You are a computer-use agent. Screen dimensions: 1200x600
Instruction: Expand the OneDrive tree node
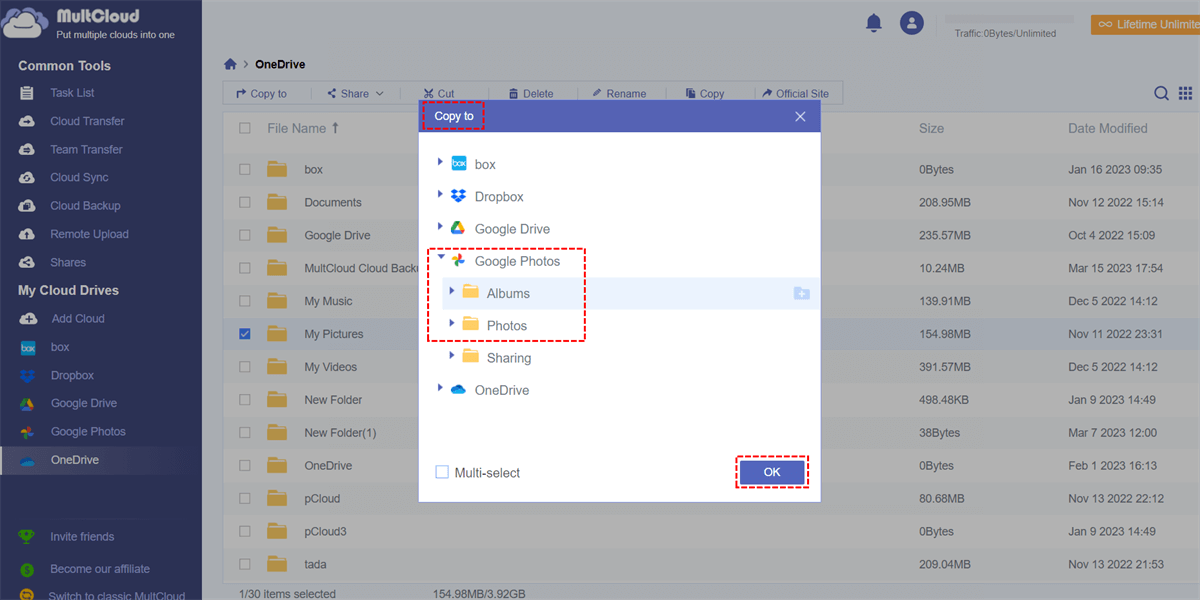(x=440, y=387)
